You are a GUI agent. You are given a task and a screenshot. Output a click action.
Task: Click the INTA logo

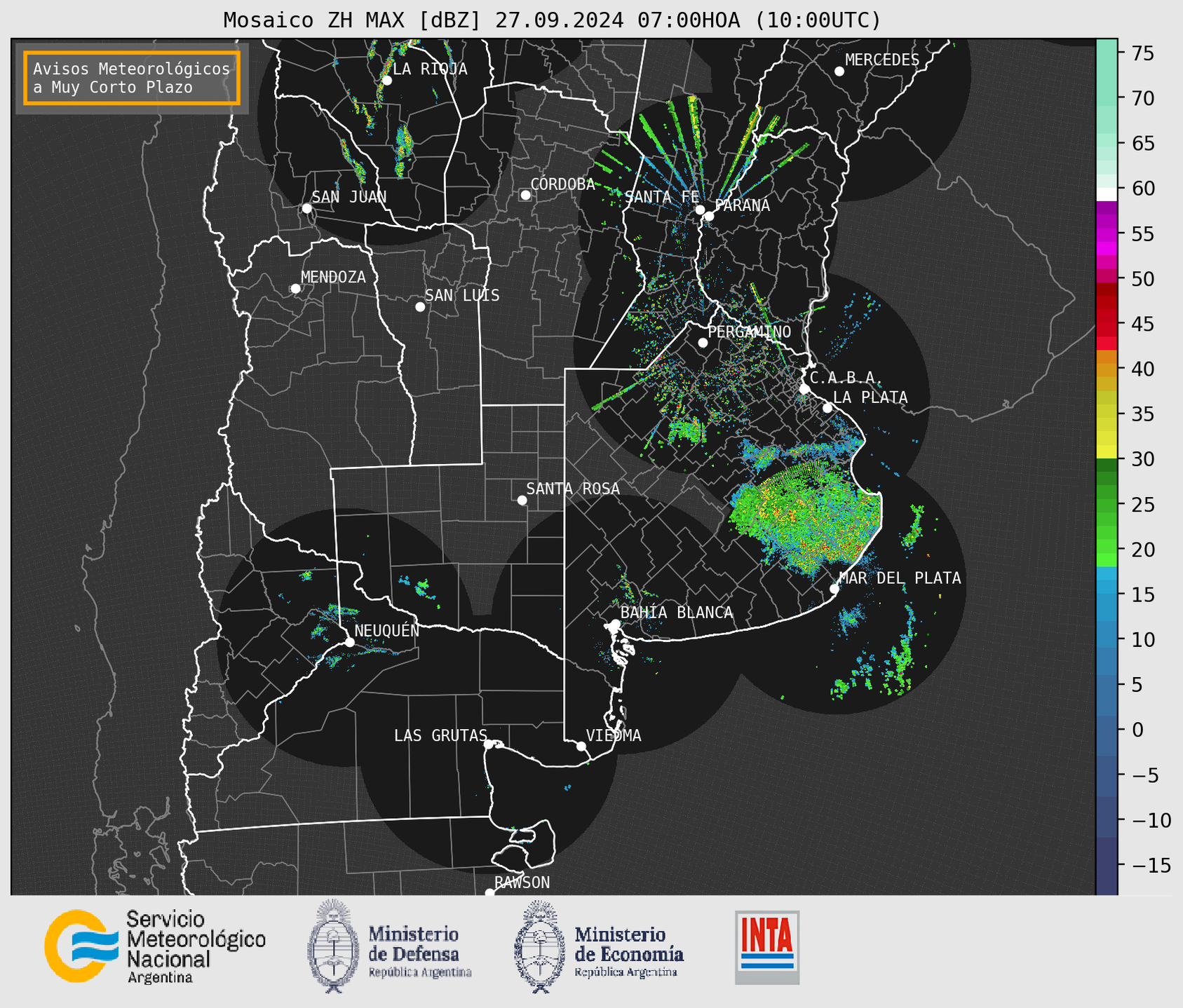point(767,947)
